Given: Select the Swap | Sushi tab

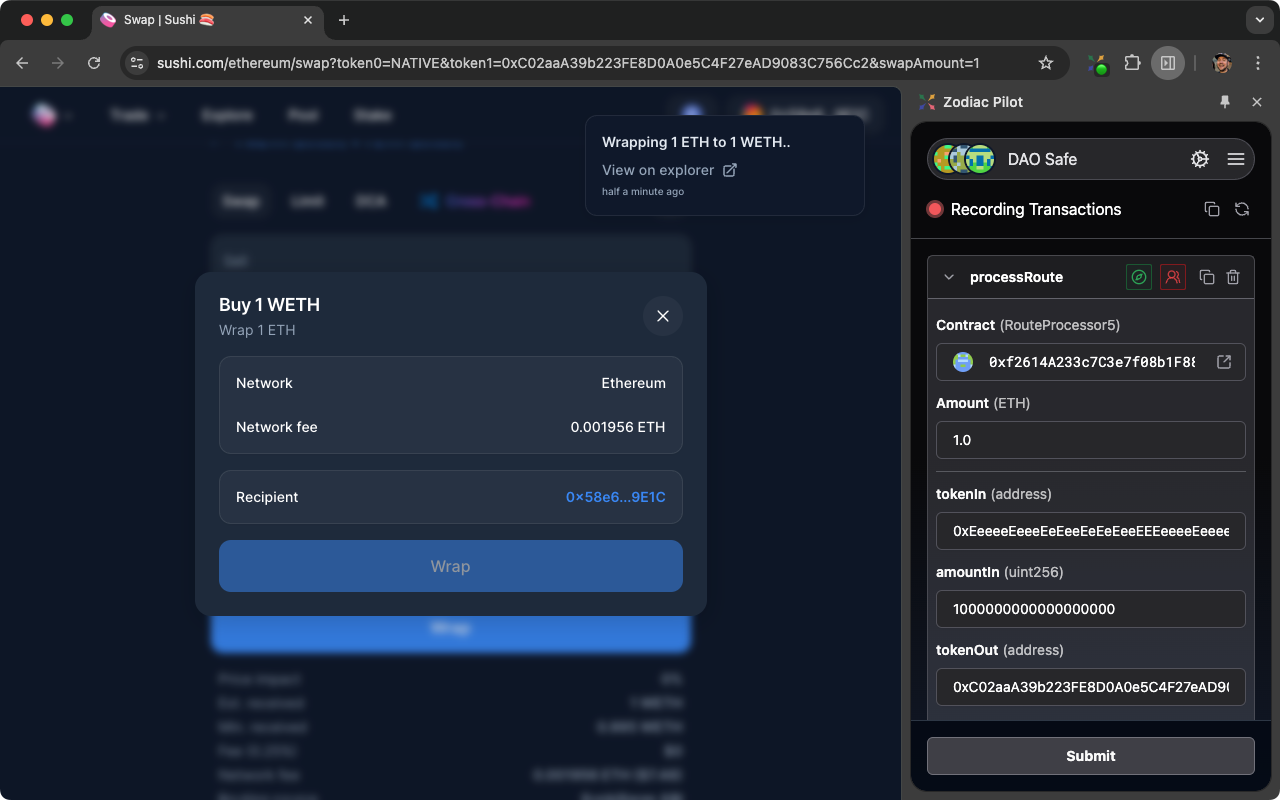Looking at the screenshot, I should click(208, 20).
